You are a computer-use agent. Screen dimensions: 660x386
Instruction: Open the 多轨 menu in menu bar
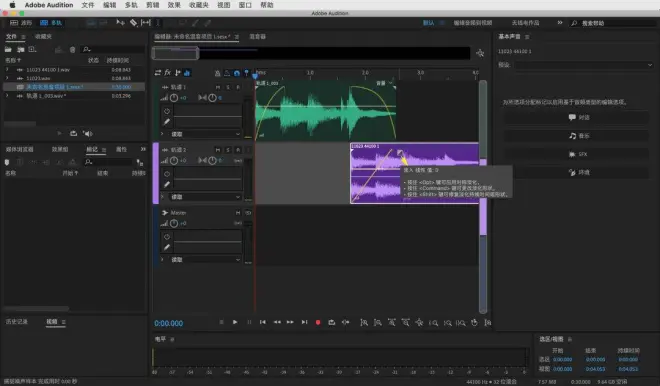(131, 5)
